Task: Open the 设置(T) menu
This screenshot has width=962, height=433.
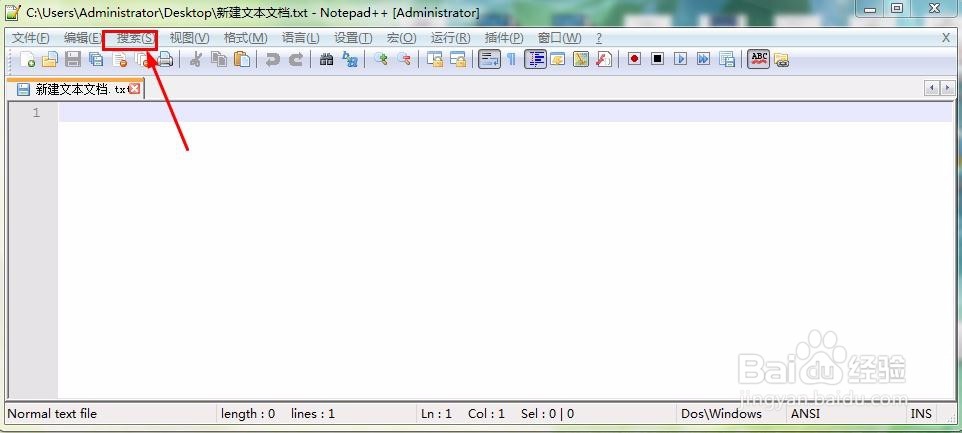Action: (x=353, y=38)
